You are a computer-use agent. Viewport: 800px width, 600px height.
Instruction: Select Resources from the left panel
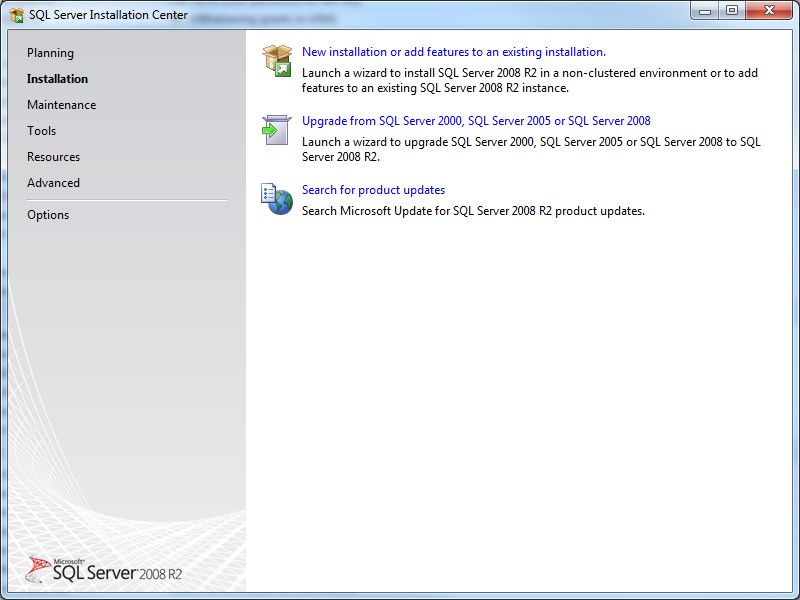click(54, 157)
